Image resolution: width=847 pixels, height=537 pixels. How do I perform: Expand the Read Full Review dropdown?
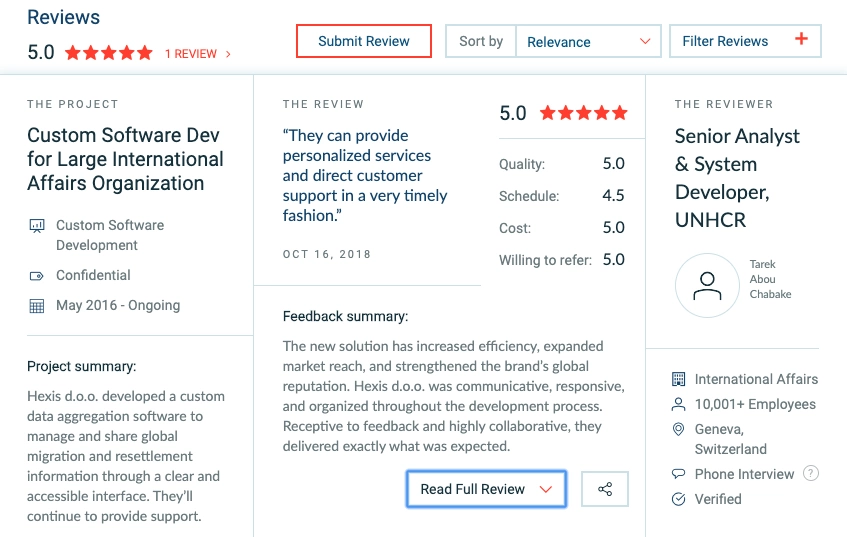pyautogui.click(x=486, y=489)
